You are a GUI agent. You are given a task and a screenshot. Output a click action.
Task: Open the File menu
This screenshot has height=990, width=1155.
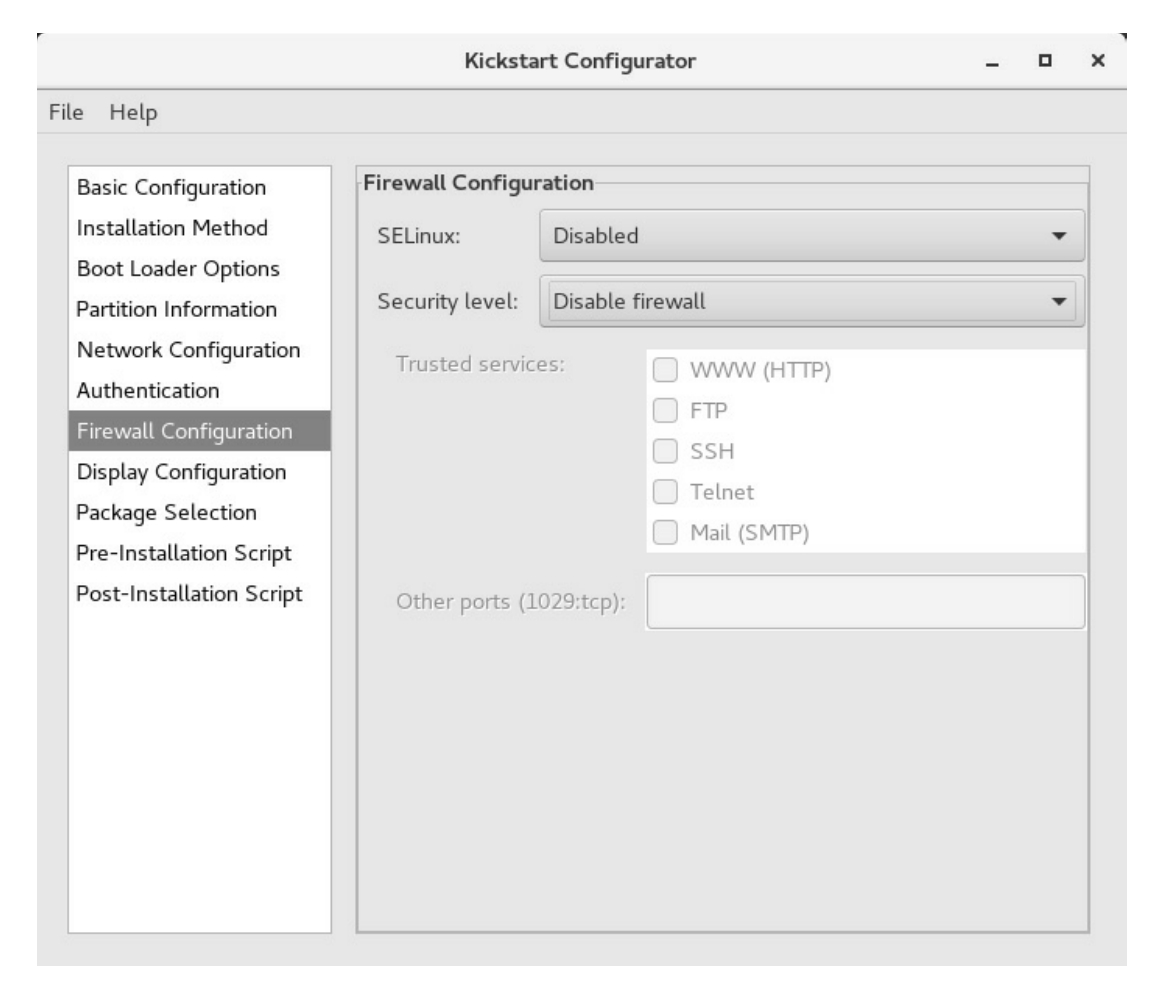(66, 112)
